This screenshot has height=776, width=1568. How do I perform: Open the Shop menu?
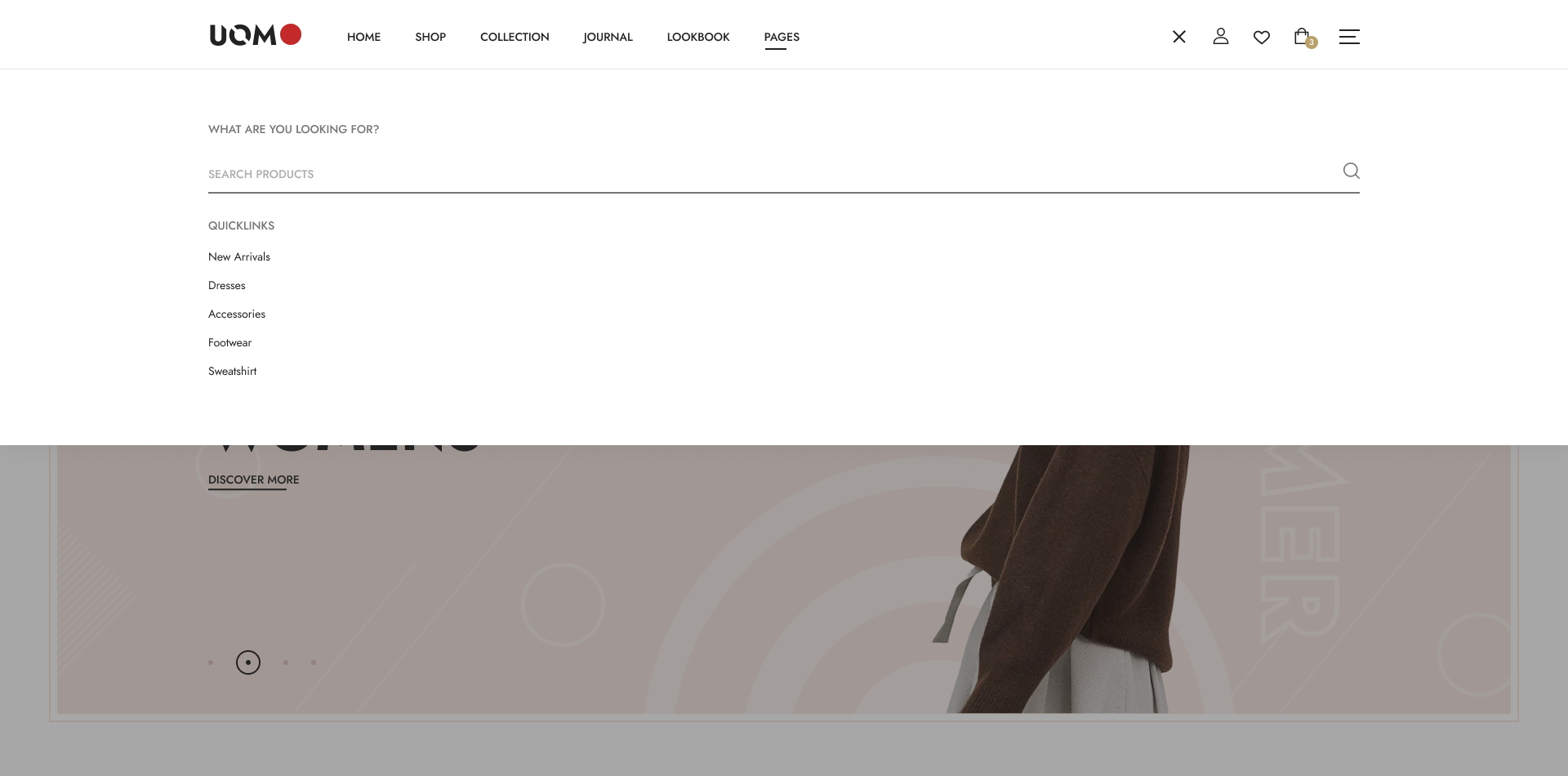pos(430,37)
